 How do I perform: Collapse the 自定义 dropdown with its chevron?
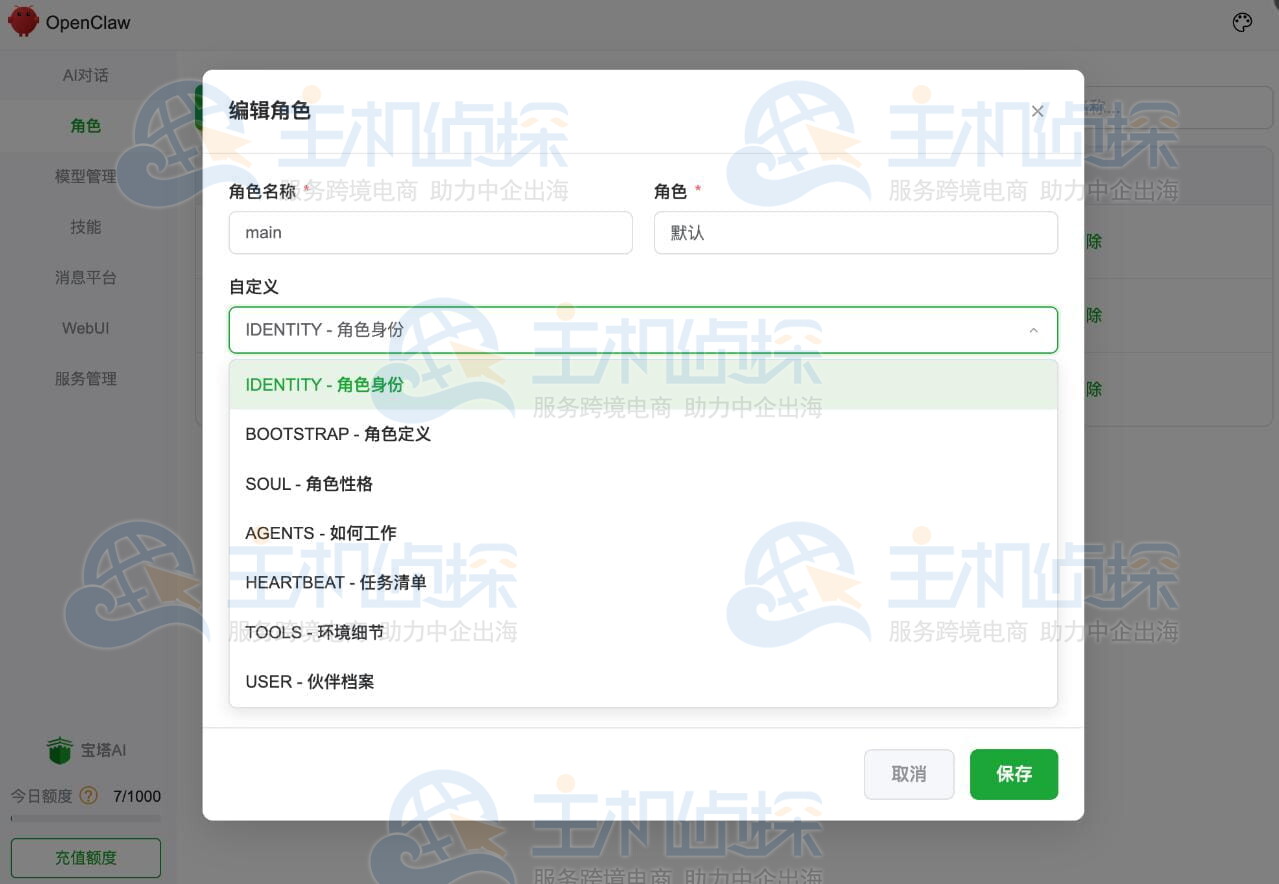pos(1033,329)
